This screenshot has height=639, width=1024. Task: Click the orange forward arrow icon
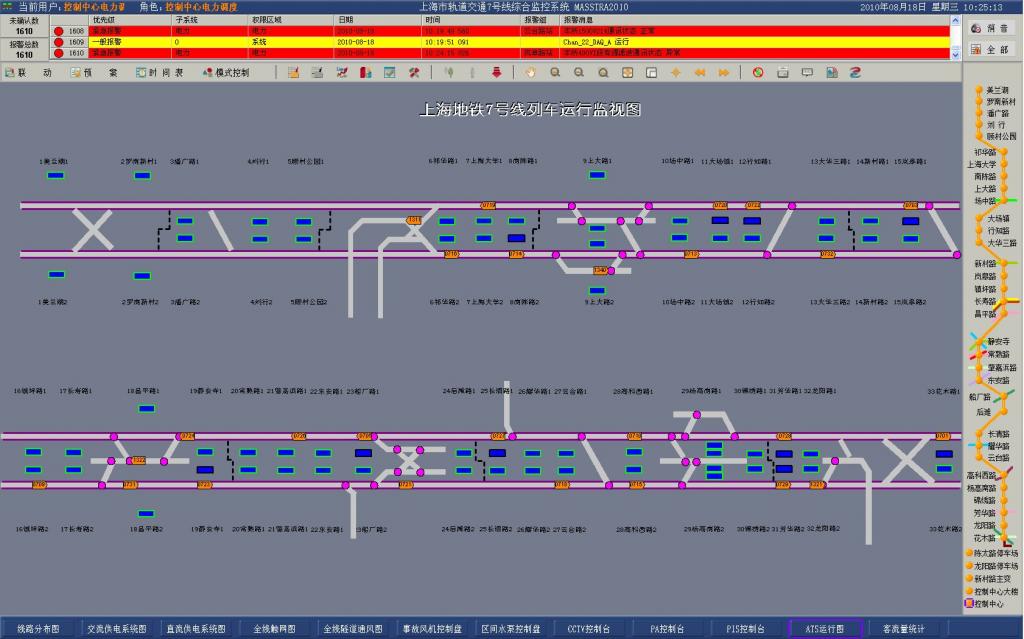tap(722, 73)
